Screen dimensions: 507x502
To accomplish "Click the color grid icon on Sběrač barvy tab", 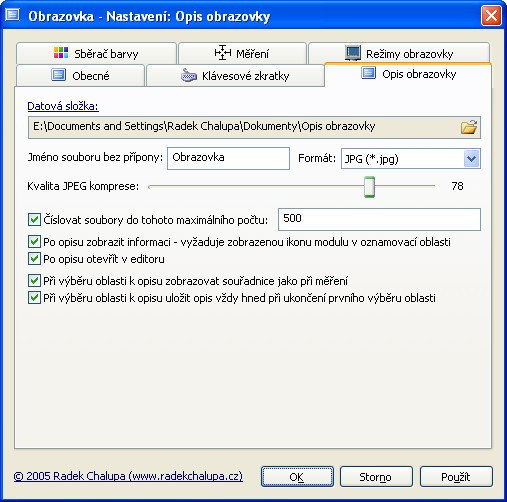I will (61, 53).
